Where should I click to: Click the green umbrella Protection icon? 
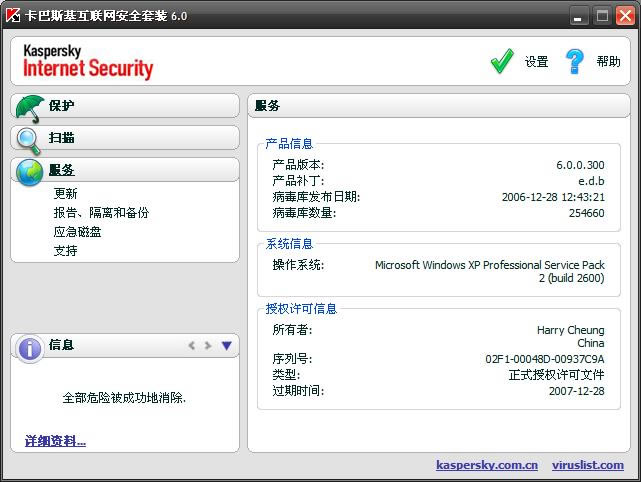coord(29,106)
